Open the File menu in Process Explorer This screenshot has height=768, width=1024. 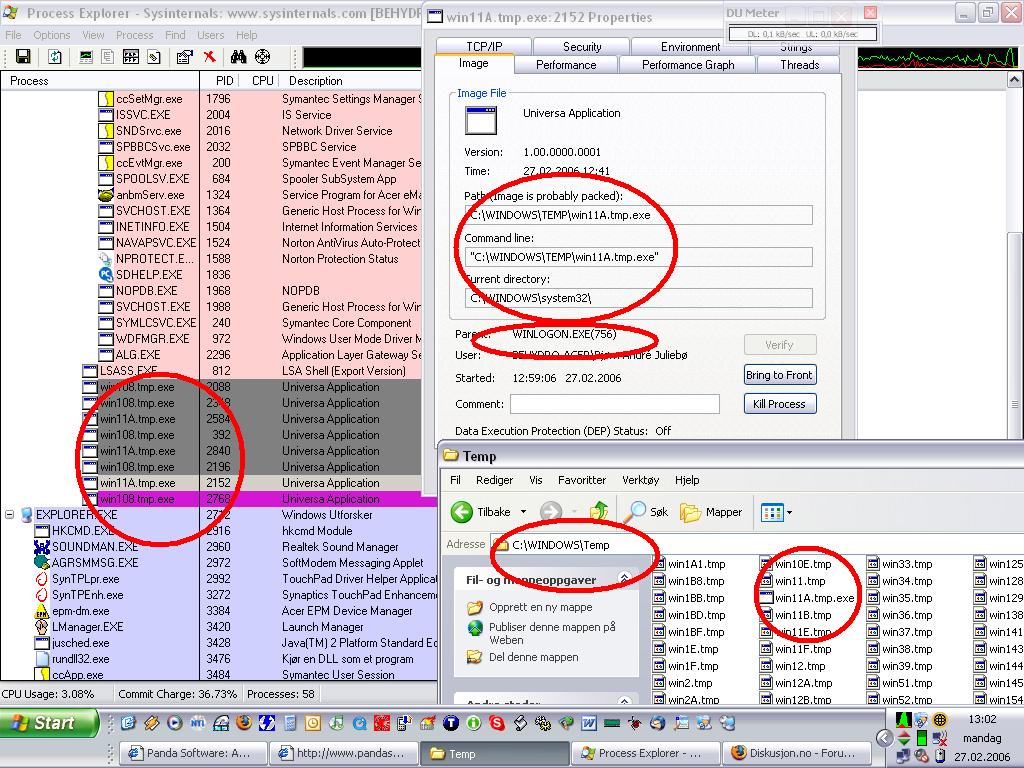point(13,35)
